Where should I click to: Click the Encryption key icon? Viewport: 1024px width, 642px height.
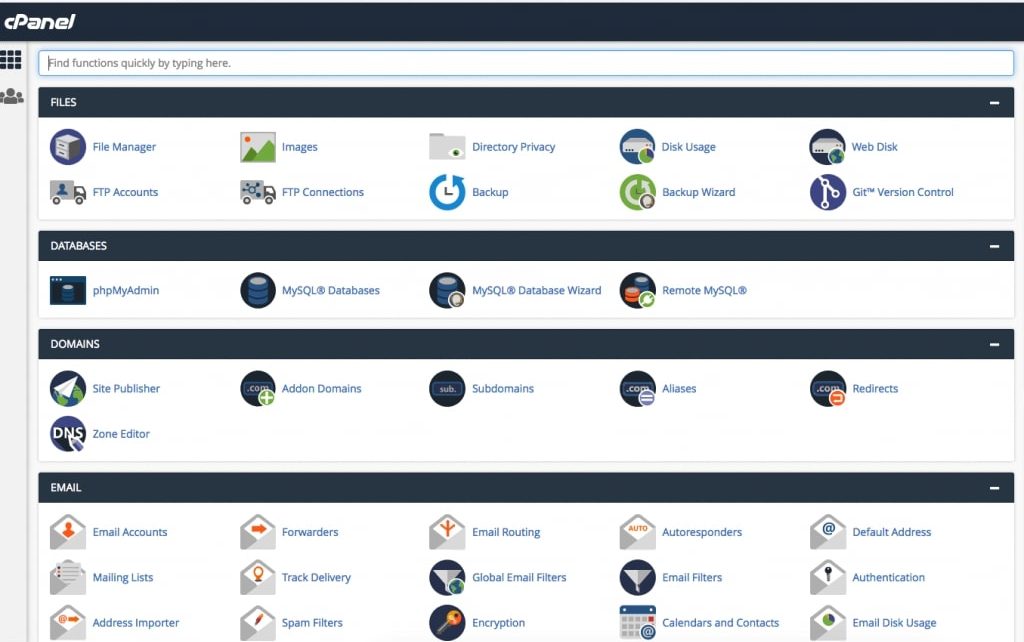[447, 623]
